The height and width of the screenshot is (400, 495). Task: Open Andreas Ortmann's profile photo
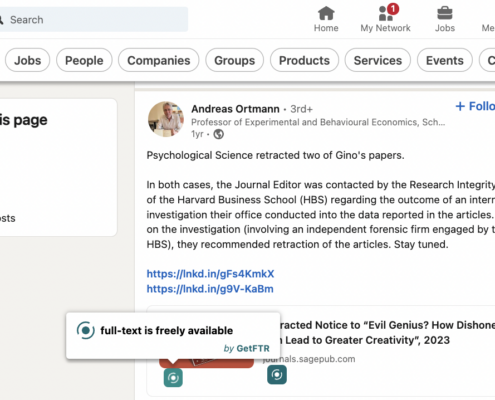pos(166,119)
